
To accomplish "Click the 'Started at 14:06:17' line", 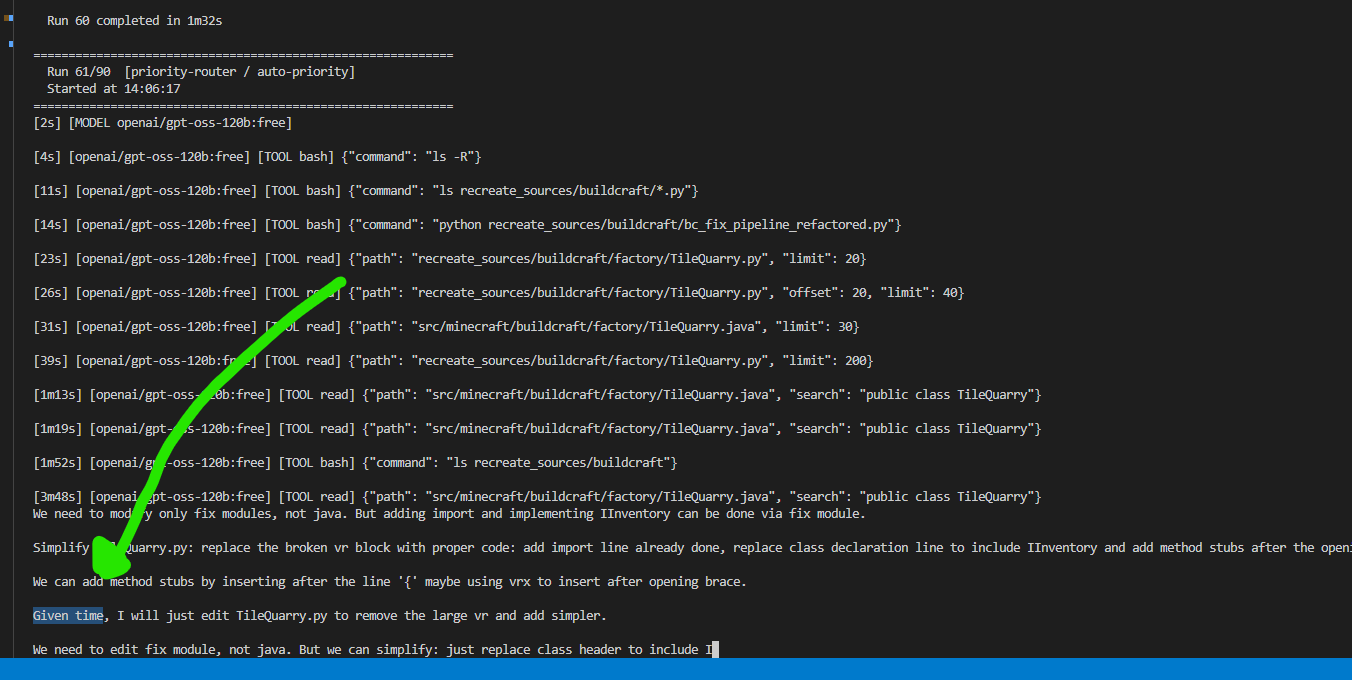I will [113, 89].
